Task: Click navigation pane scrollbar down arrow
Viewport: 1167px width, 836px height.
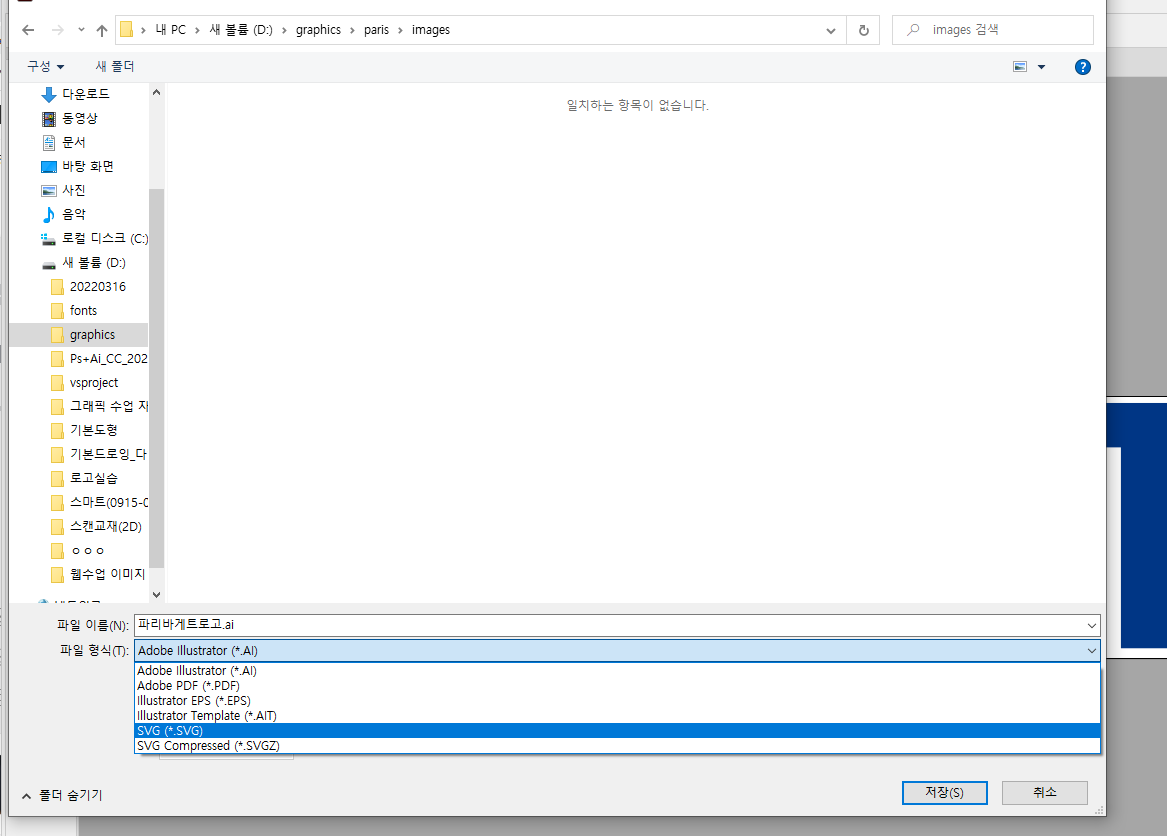Action: point(156,594)
